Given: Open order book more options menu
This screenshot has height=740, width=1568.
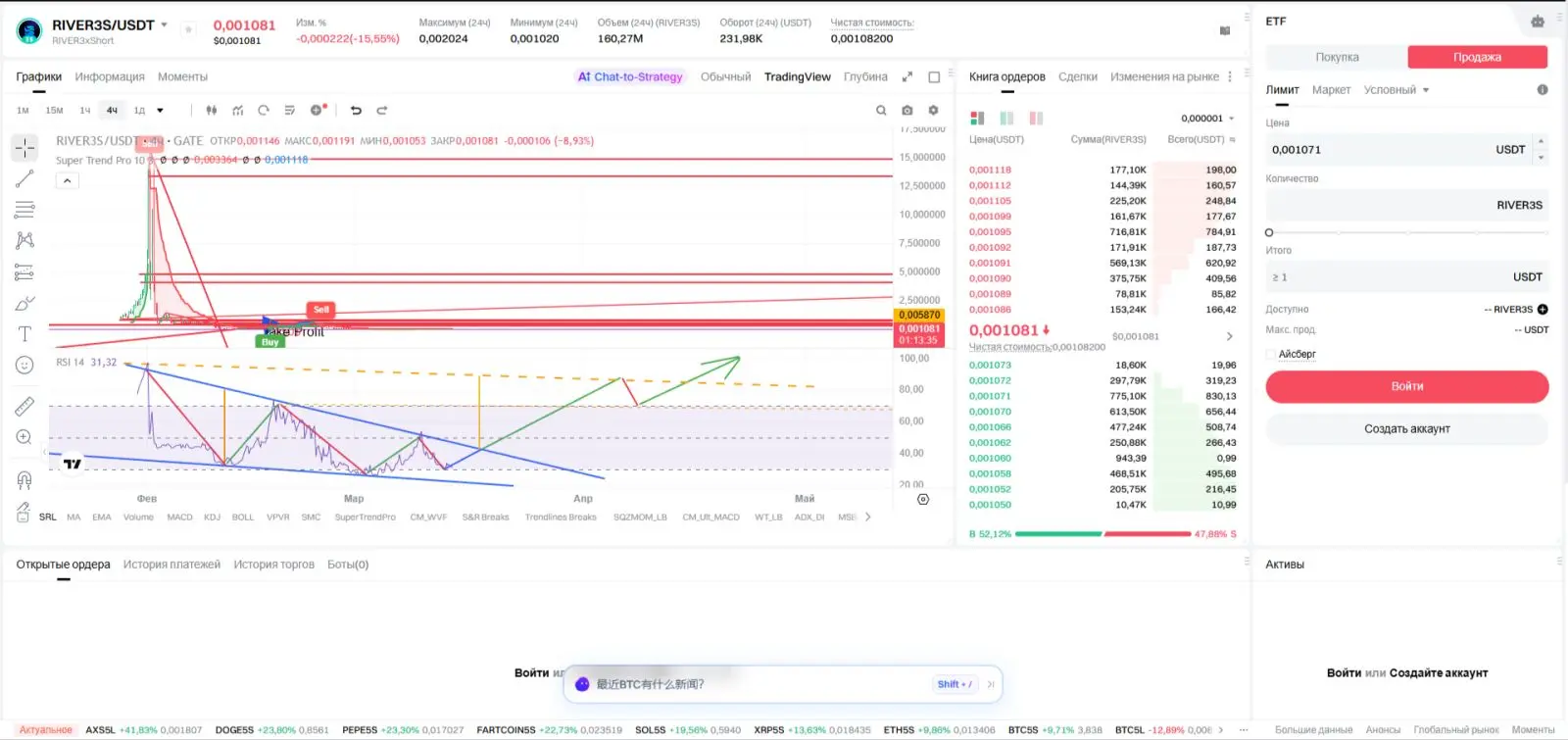Looking at the screenshot, I should 1230,76.
